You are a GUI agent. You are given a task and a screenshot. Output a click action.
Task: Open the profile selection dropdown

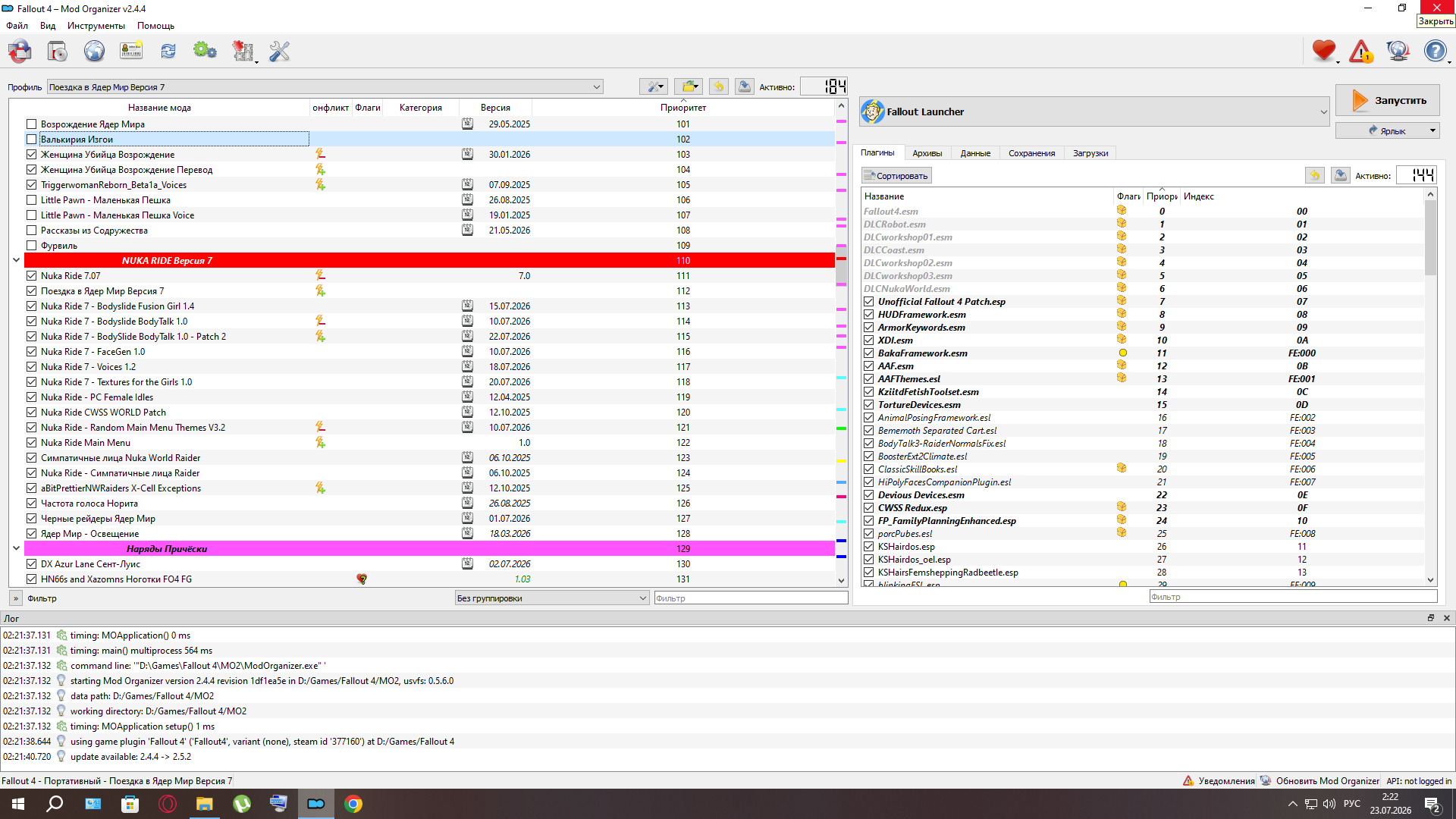(325, 87)
